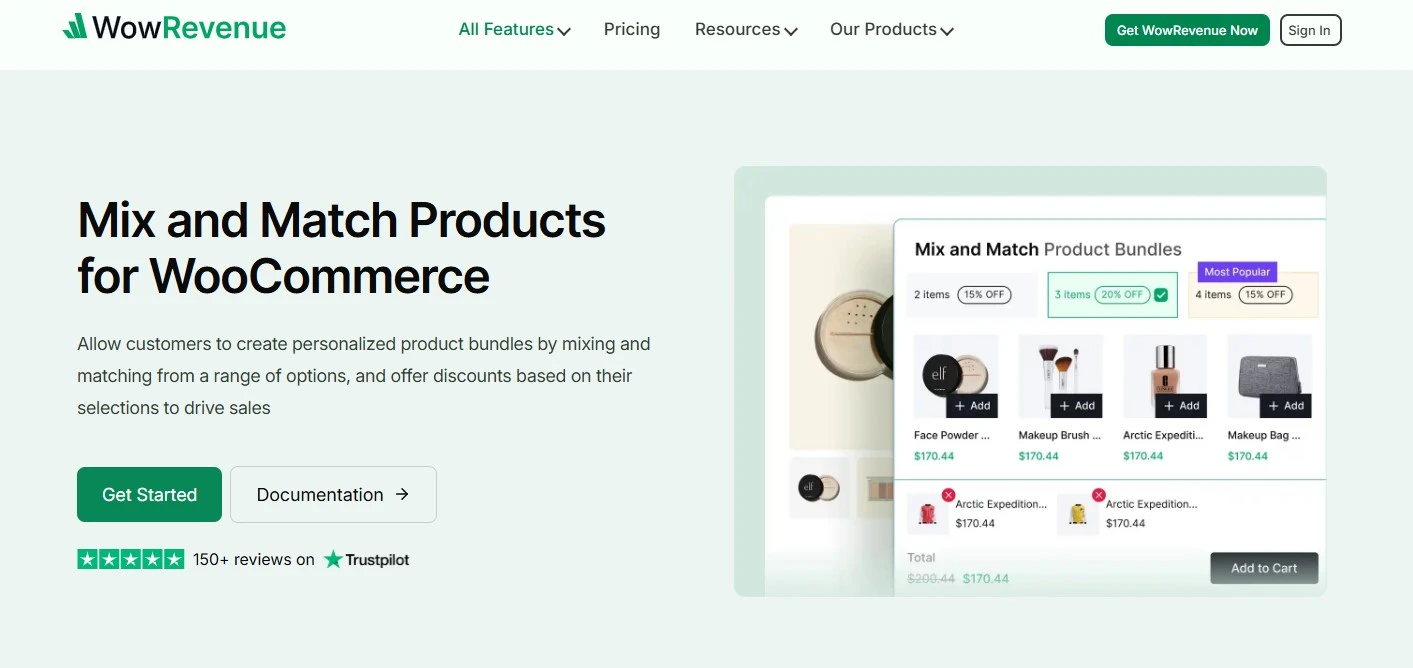Click the Get Started button
This screenshot has width=1413, height=668.
coord(149,494)
